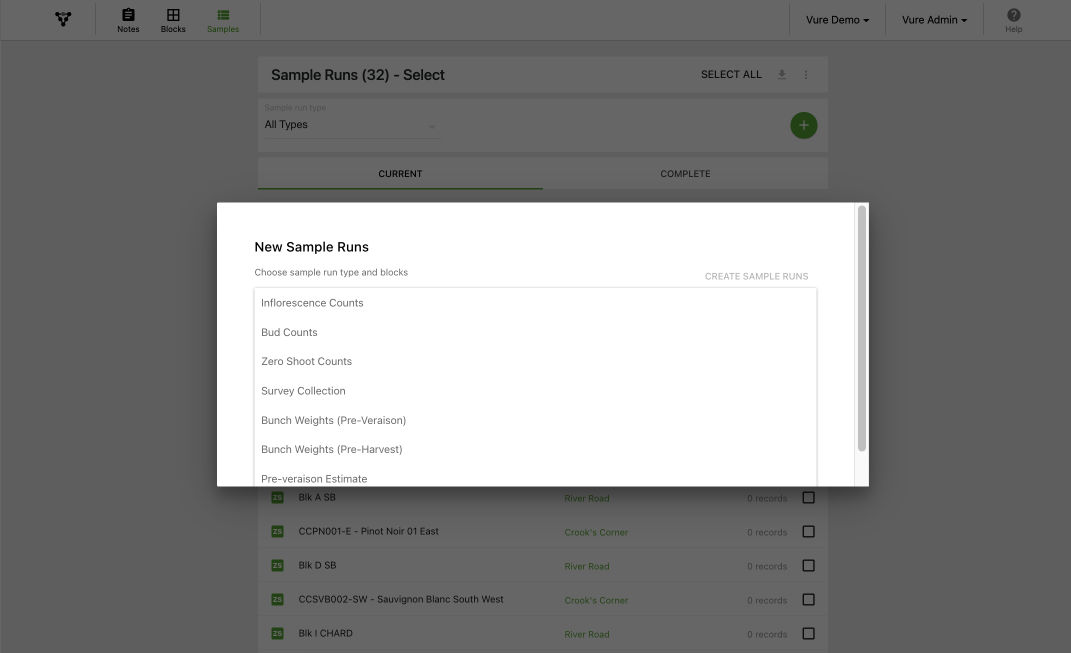This screenshot has height=653, width=1071.
Task: Click the Crook's Corner link for CCSVB002-SW
Action: tap(596, 600)
